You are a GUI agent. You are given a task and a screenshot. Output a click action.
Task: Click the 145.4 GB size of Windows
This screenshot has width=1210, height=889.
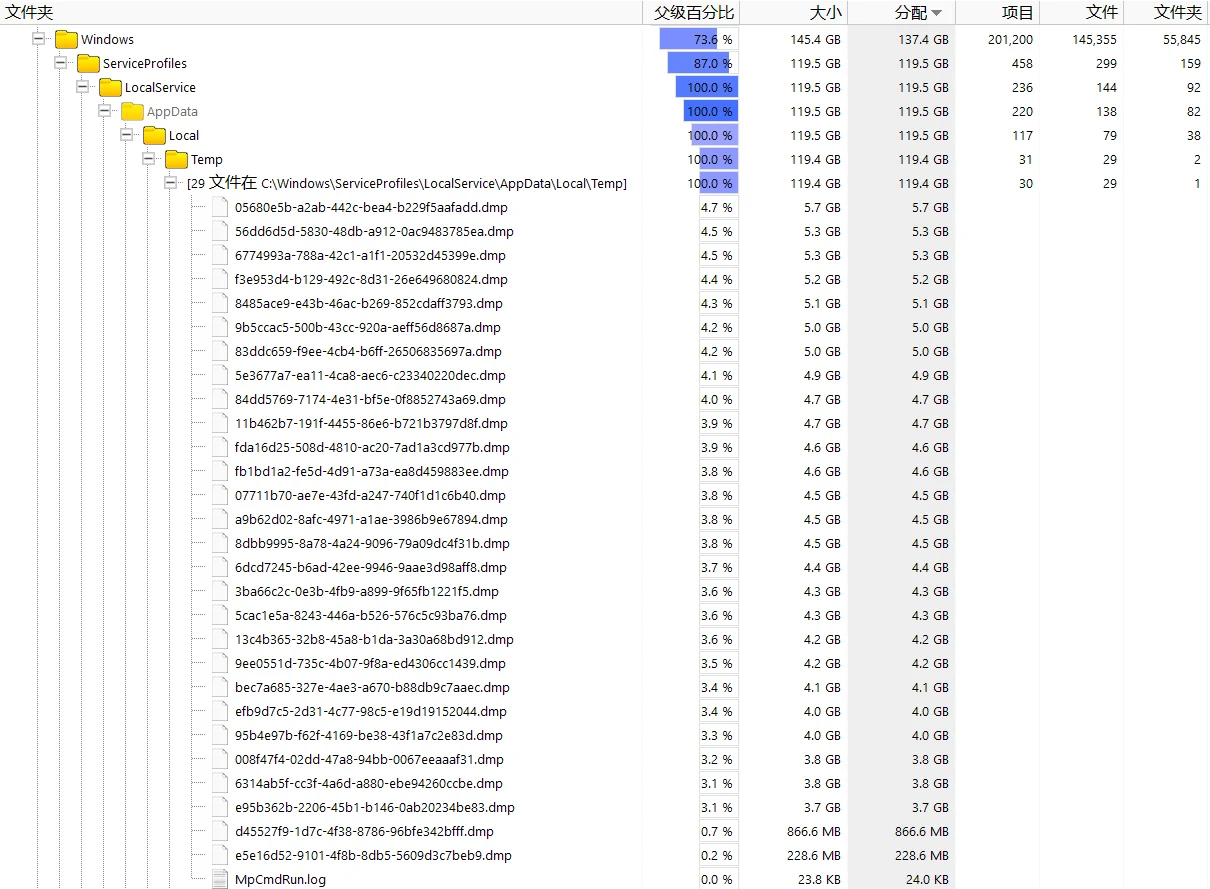point(815,39)
